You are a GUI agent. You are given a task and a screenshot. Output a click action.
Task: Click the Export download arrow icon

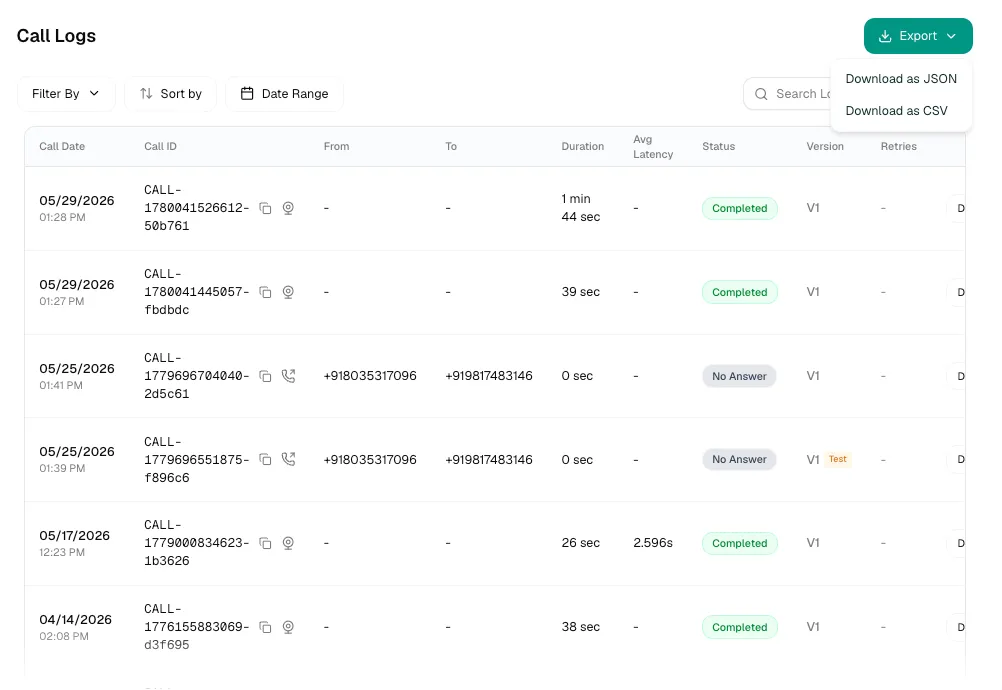884,36
